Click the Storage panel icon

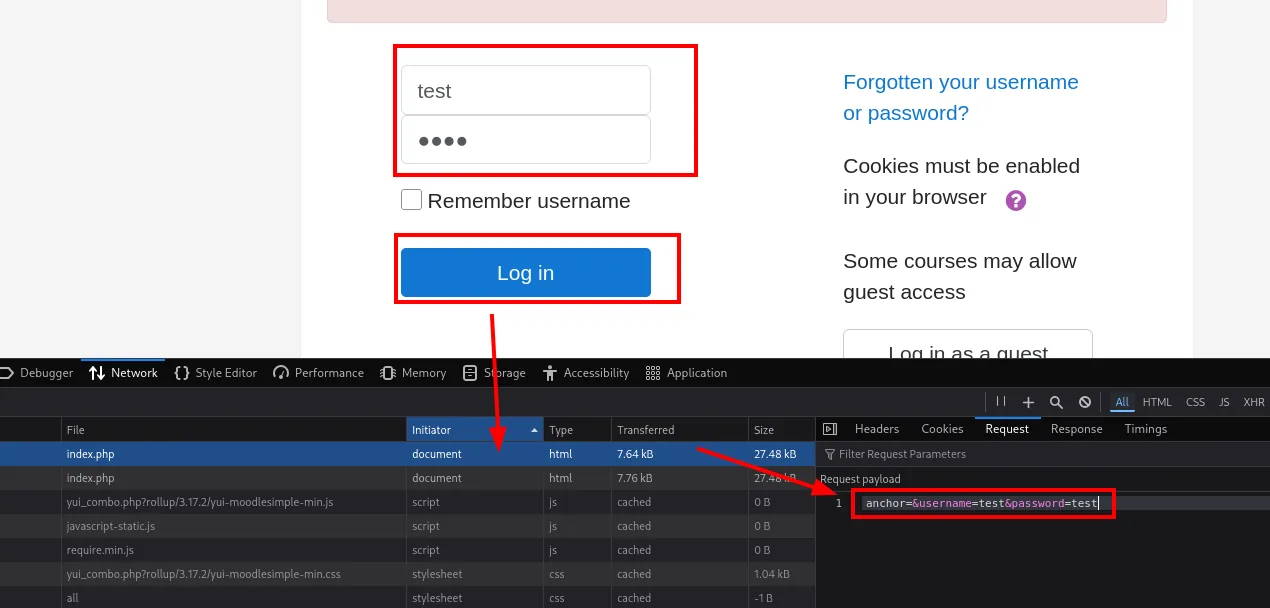(x=470, y=373)
